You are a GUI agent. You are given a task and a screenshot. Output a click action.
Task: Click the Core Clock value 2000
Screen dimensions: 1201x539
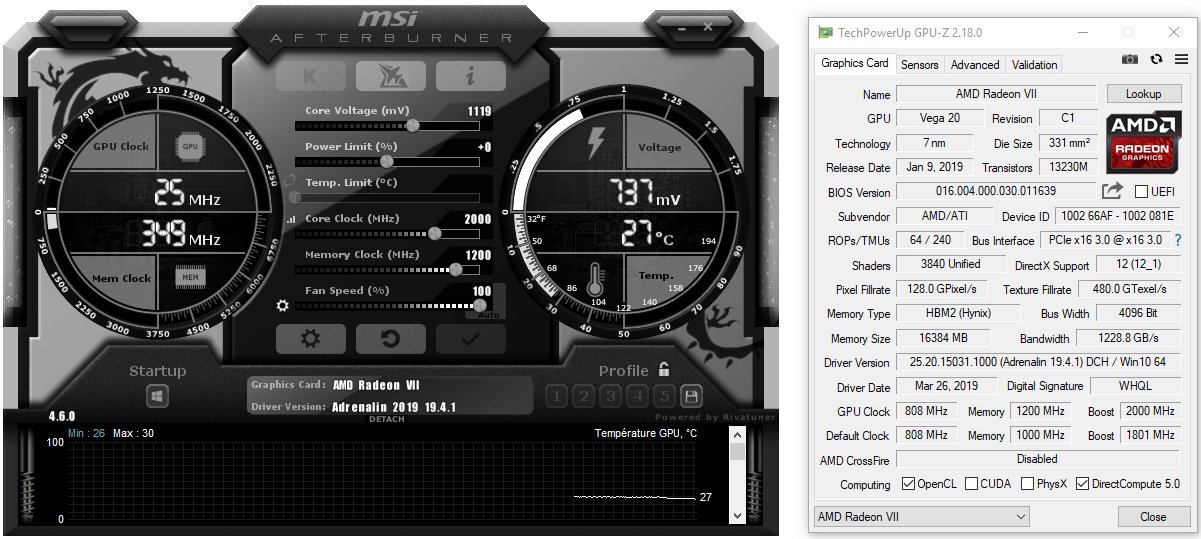[478, 219]
